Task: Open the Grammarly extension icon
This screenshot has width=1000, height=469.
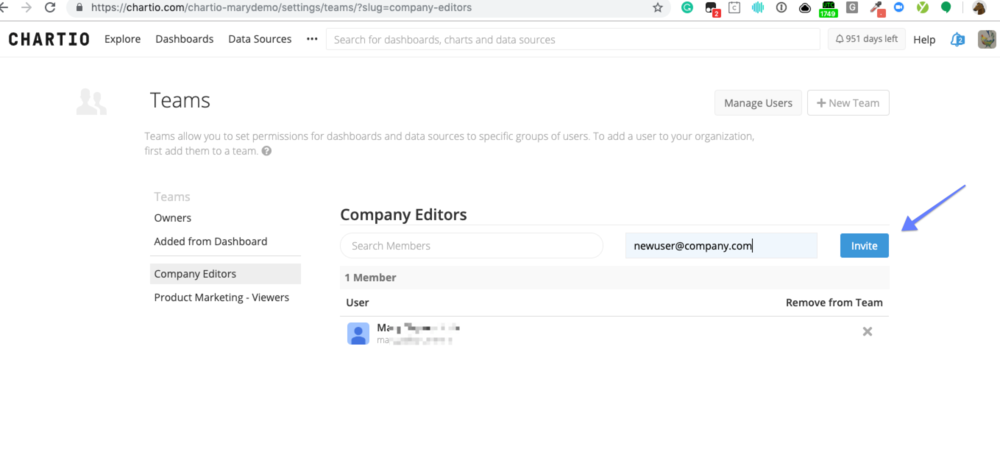Action: [688, 8]
